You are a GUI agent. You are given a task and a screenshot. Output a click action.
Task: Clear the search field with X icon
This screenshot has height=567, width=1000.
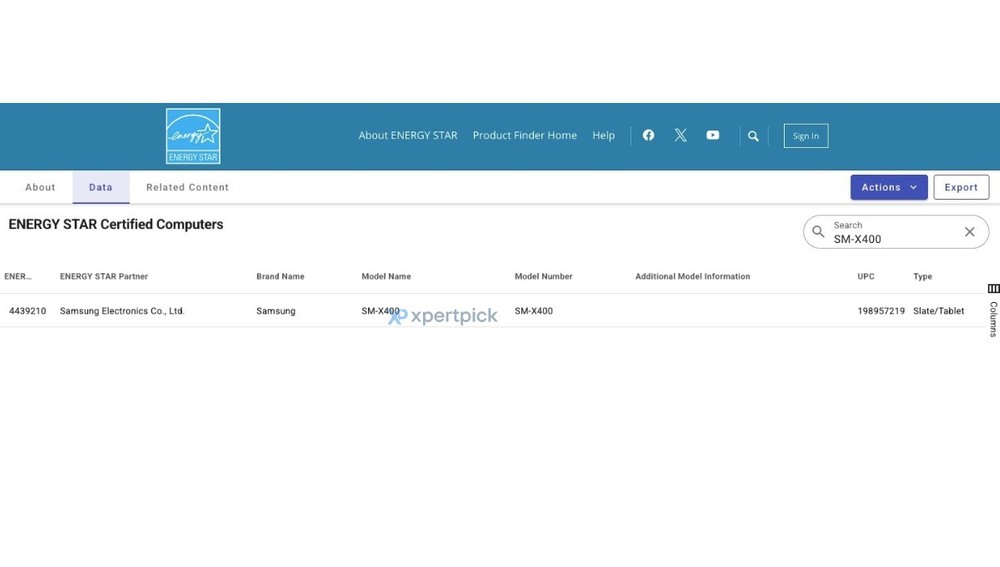pyautogui.click(x=969, y=232)
